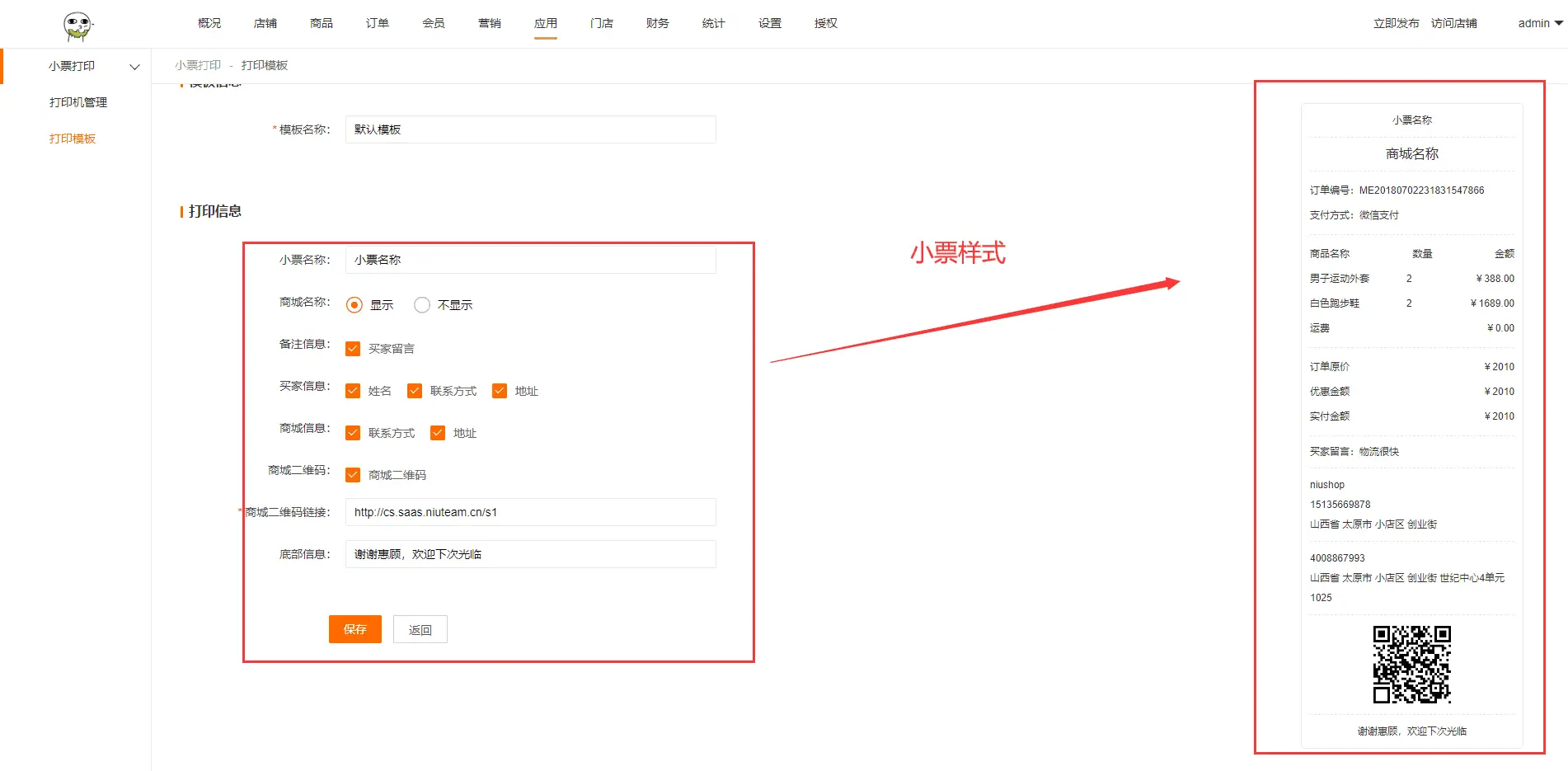The width and height of the screenshot is (1568, 771).
Task: Select the 不显示 radio option
Action: click(422, 305)
